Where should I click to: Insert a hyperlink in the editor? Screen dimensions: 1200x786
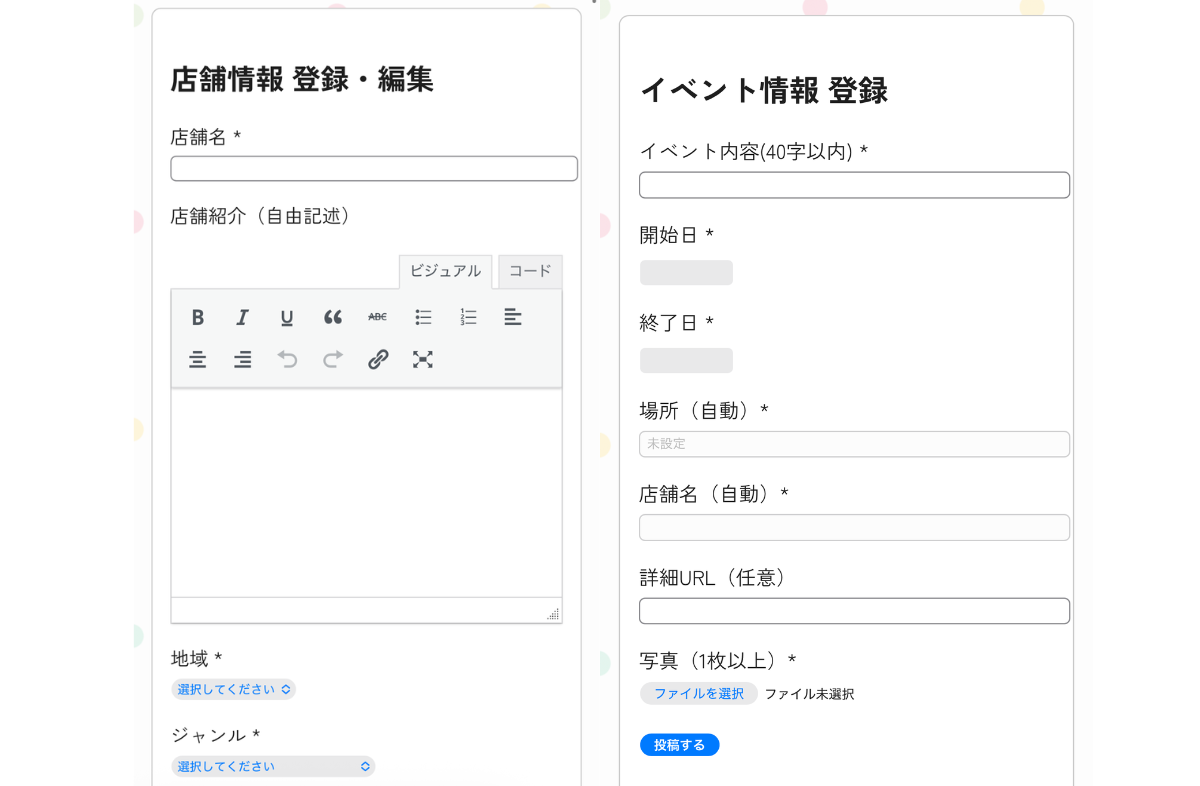click(377, 359)
